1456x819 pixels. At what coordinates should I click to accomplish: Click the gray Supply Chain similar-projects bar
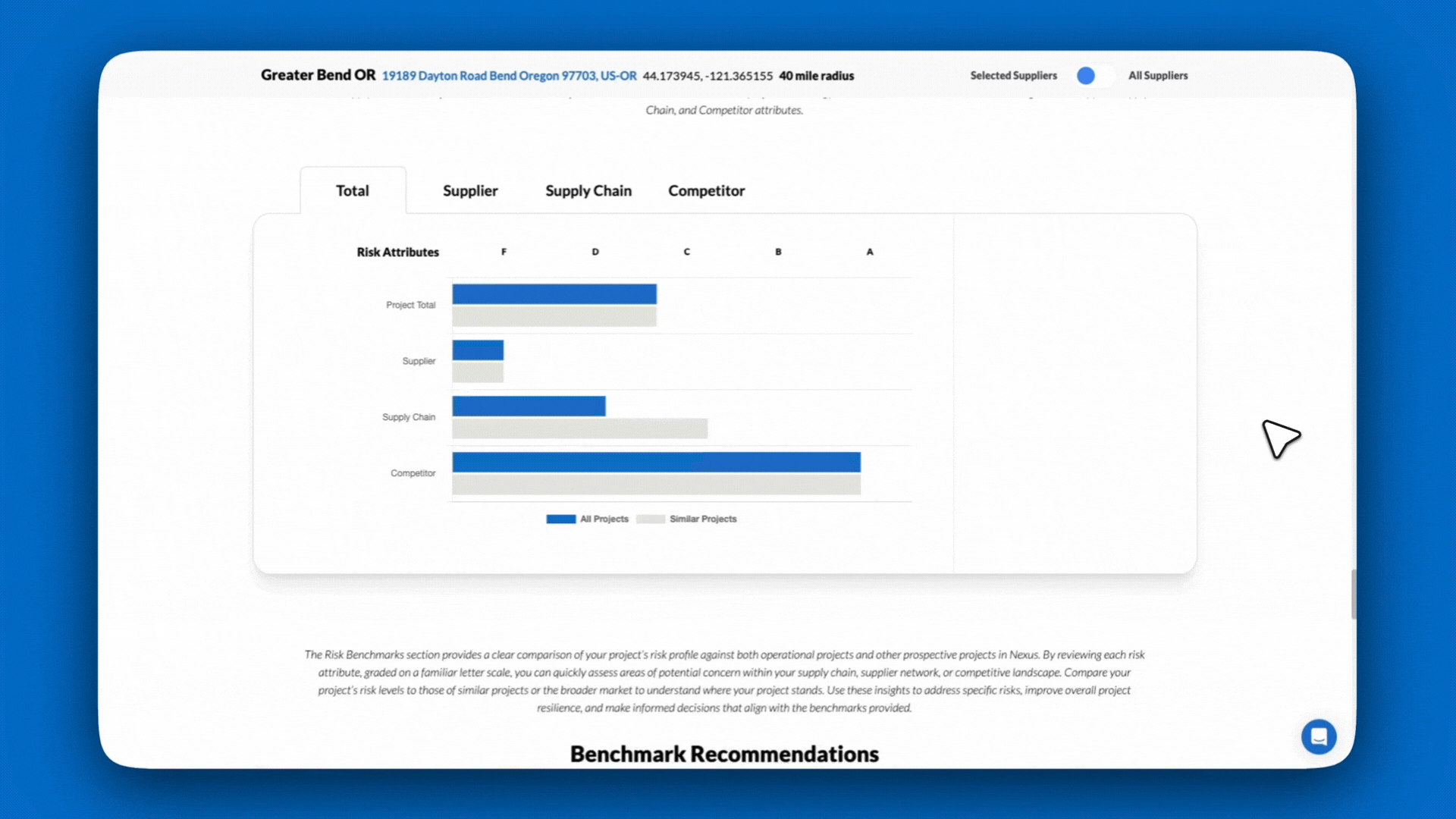coord(579,428)
